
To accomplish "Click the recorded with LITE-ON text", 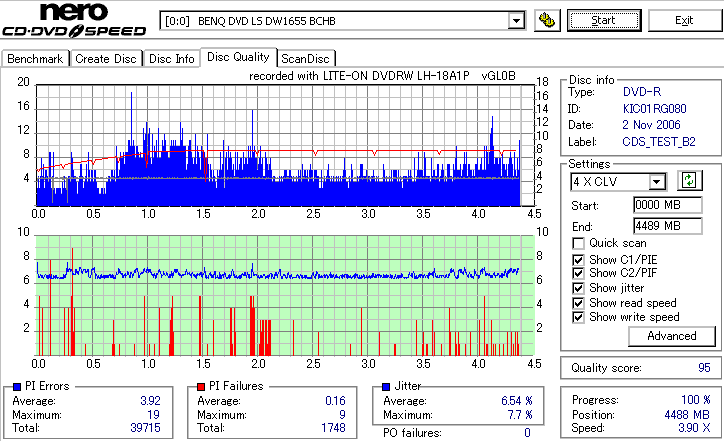I will [382, 76].
